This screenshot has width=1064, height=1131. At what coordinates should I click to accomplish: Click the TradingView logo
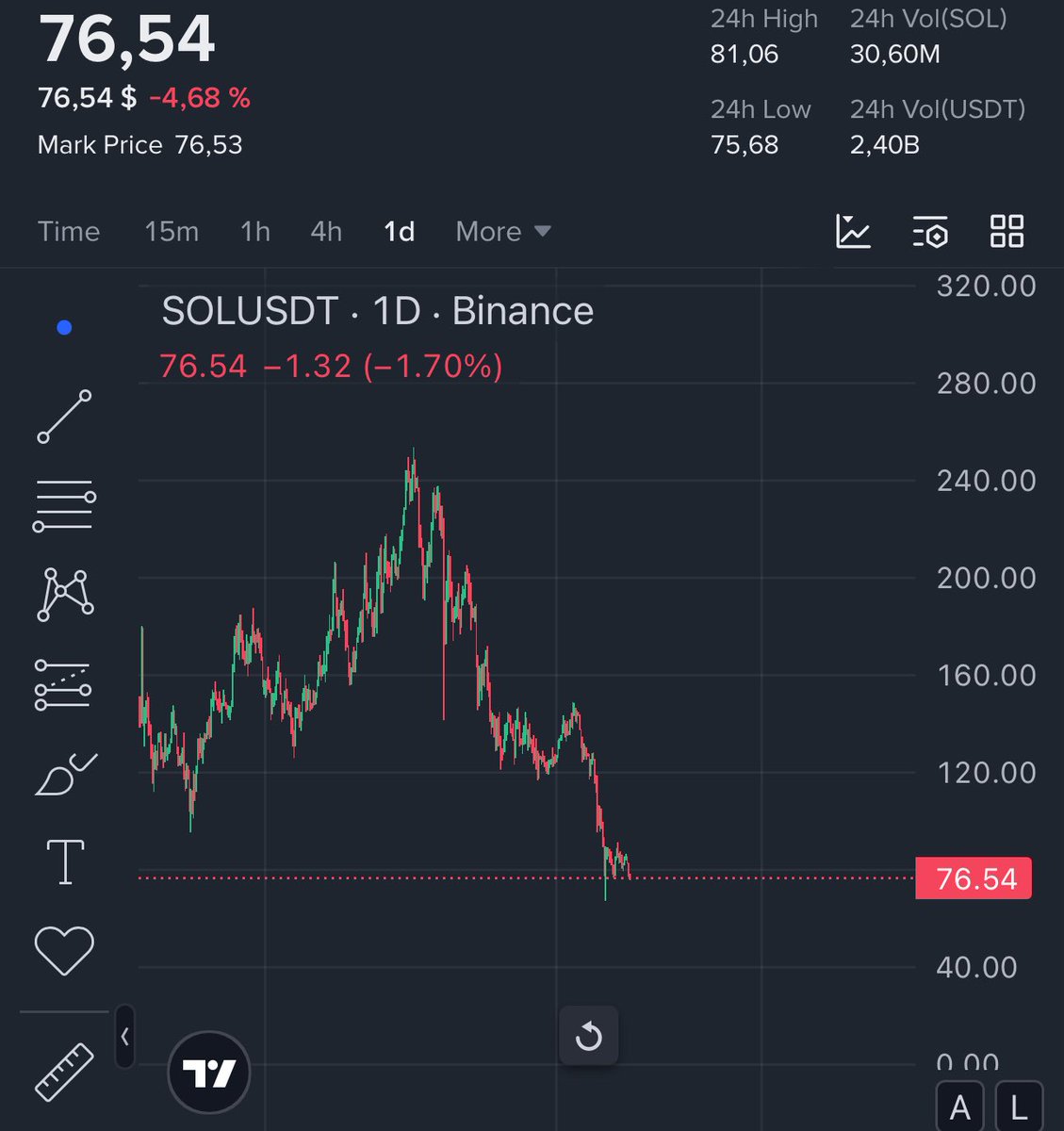(208, 1073)
